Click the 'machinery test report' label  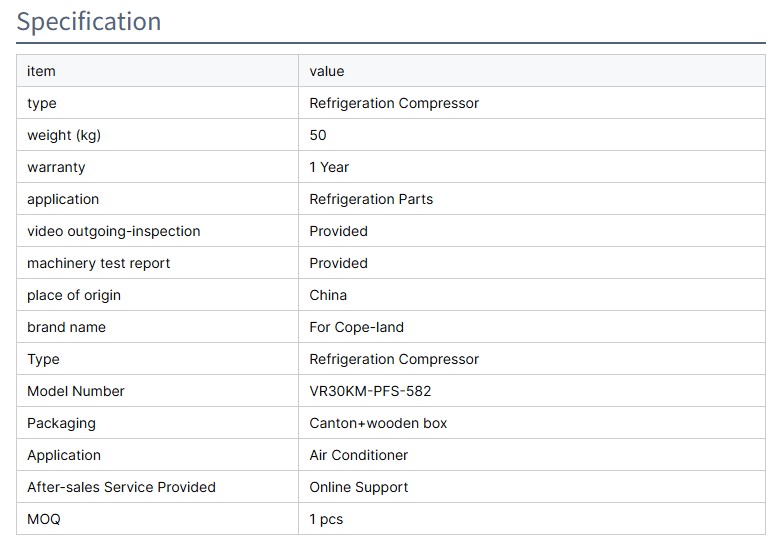[99, 263]
